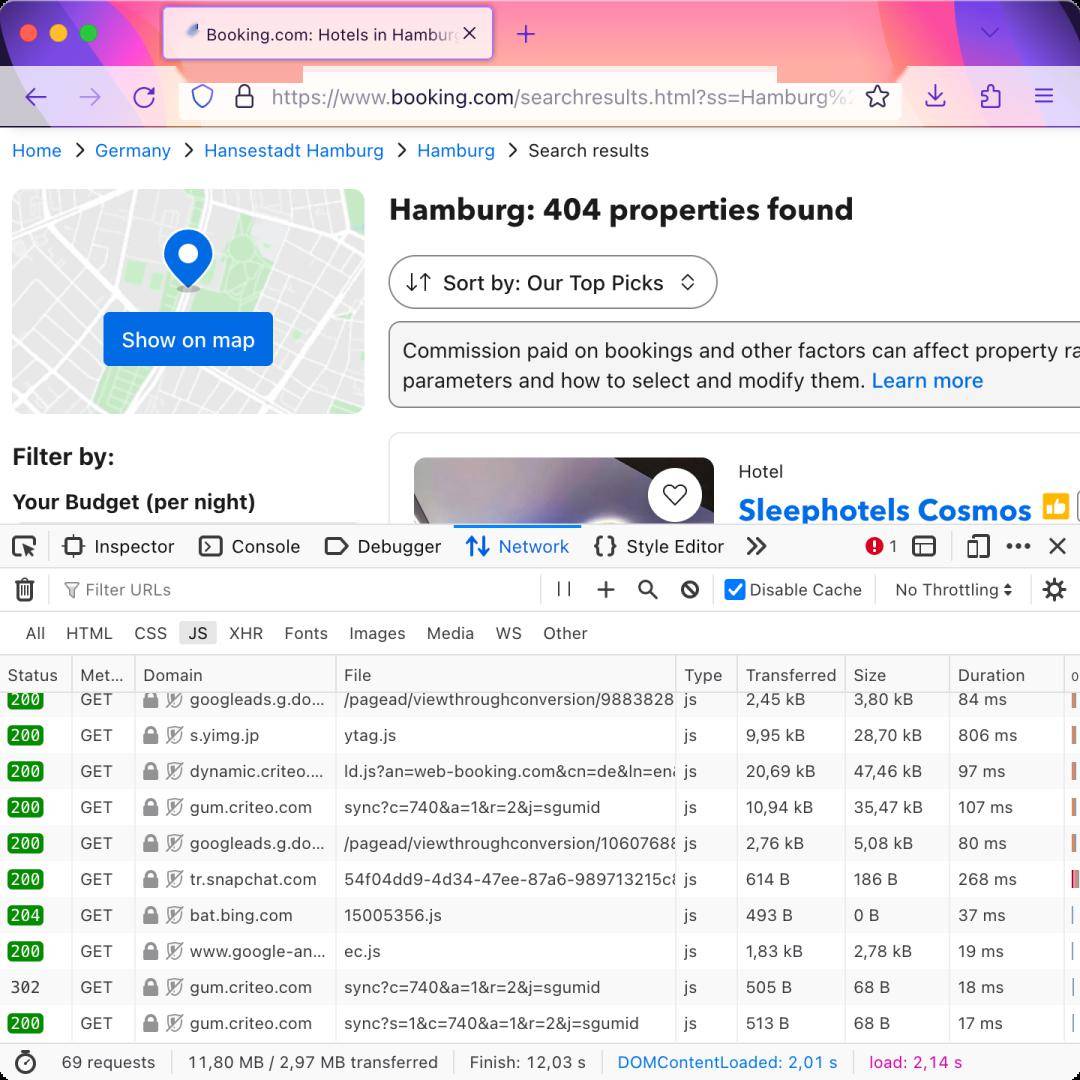Open the Network settings gear
Viewport: 1080px width, 1080px height.
(1054, 589)
